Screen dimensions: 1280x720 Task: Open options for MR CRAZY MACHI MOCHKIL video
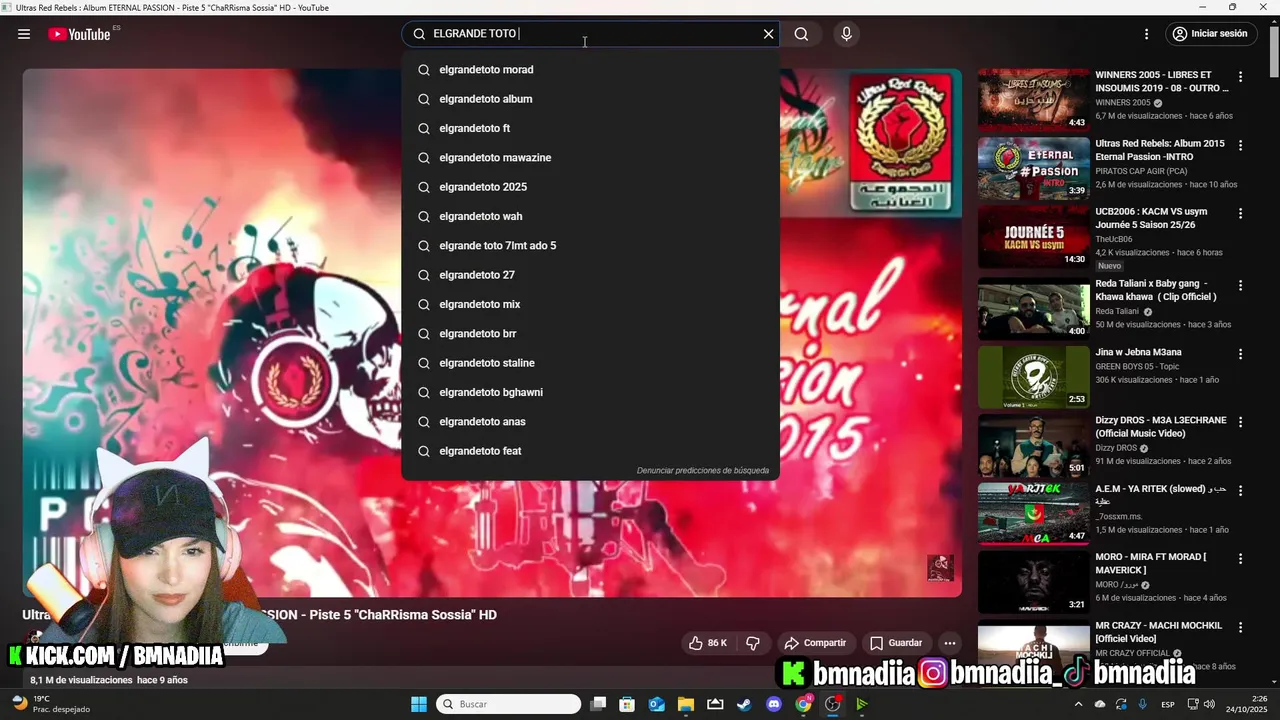click(1241, 628)
